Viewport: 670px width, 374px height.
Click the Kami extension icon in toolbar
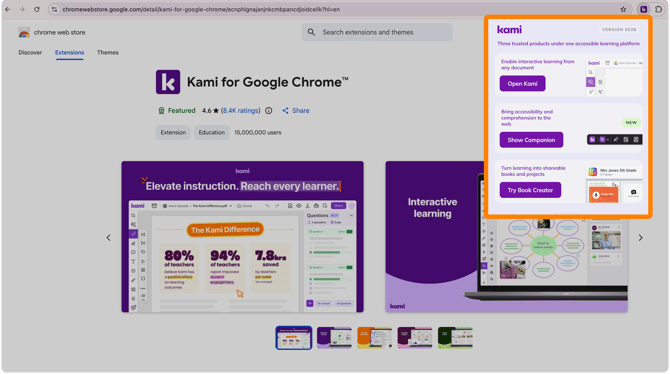(x=644, y=9)
